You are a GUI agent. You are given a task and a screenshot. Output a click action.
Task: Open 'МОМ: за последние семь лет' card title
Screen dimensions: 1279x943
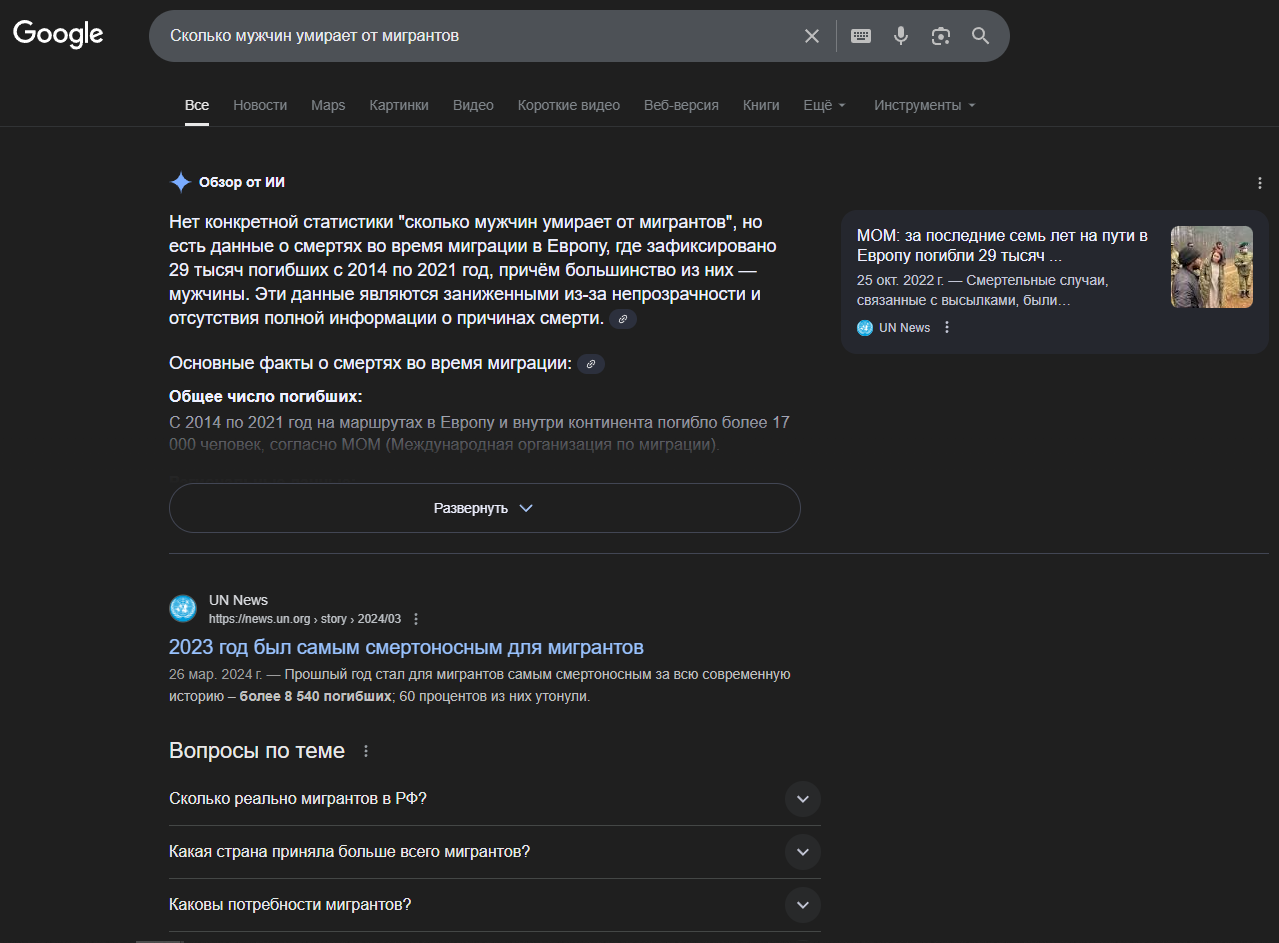click(x=1002, y=246)
